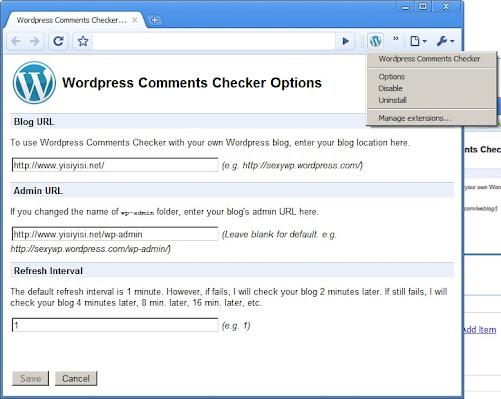Maximize the browser window
The image size is (501, 399).
pyautogui.click(x=423, y=7)
